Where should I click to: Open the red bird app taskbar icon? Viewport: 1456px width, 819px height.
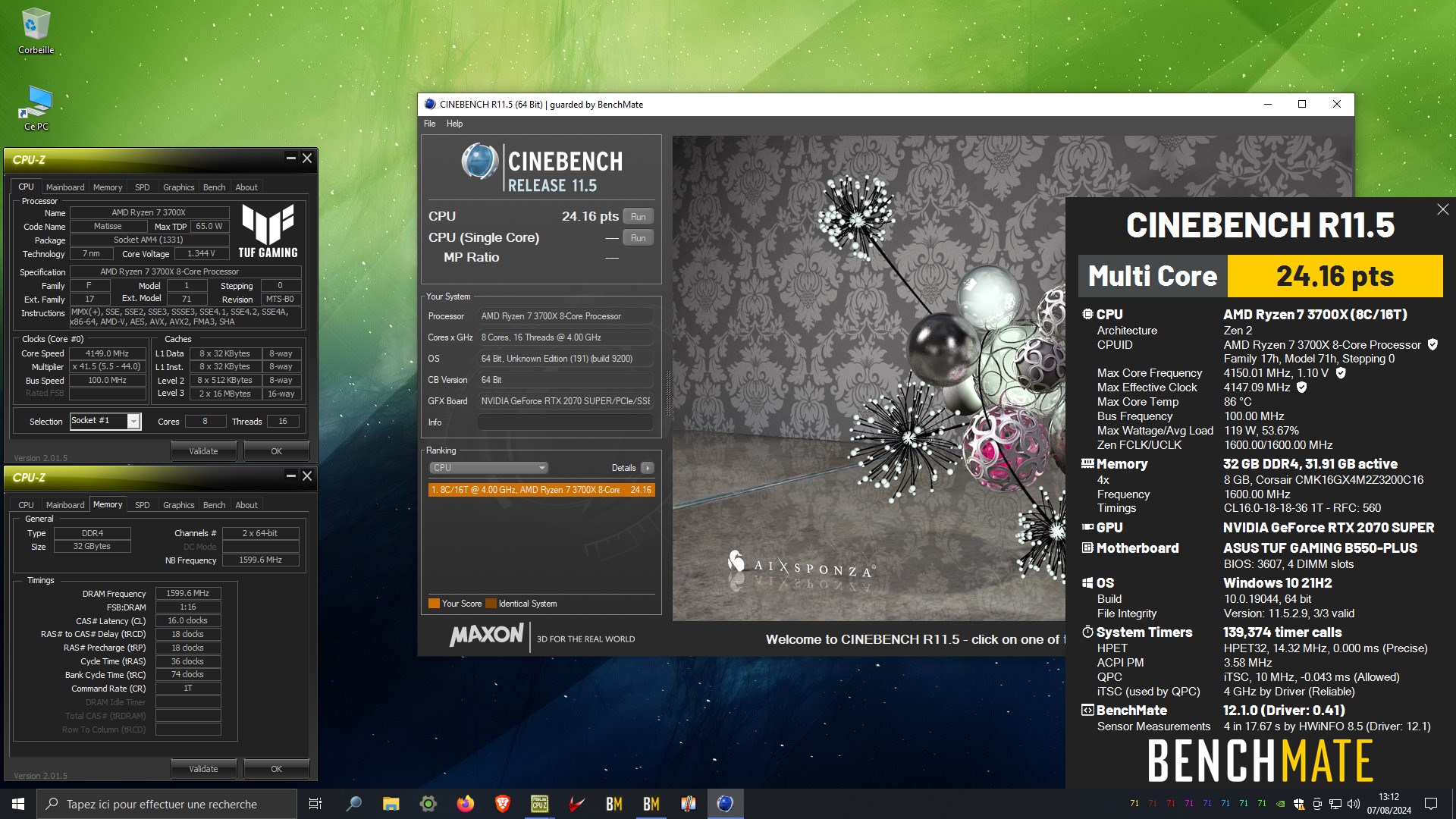coord(576,804)
